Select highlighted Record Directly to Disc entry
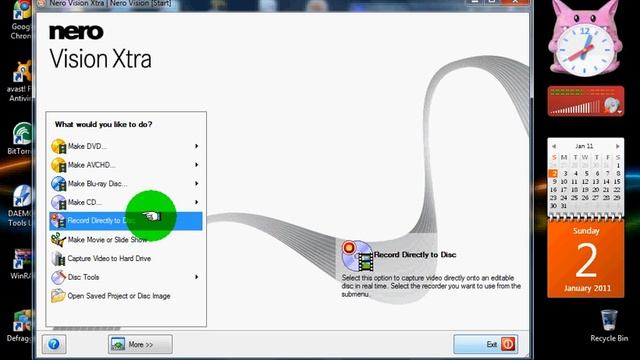The height and width of the screenshot is (360, 640). coord(126,221)
